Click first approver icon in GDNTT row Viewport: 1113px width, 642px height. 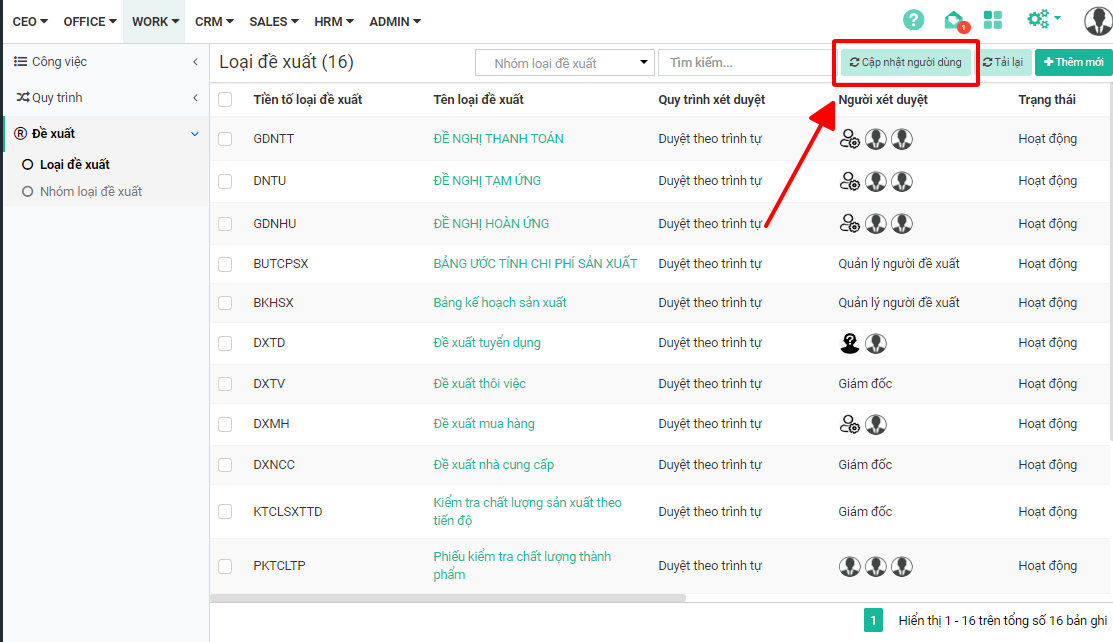coord(849,139)
